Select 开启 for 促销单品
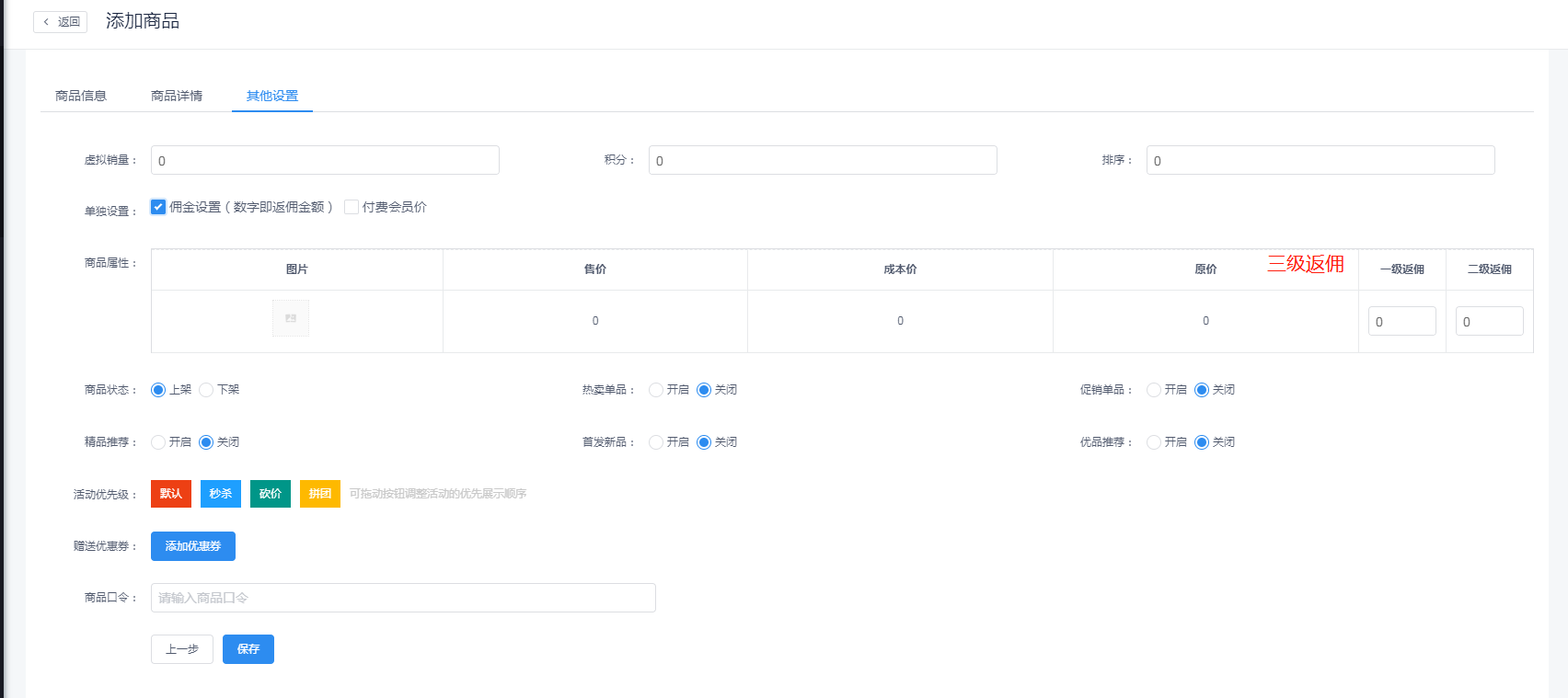Screen dimensions: 1568x698 click(1154, 390)
